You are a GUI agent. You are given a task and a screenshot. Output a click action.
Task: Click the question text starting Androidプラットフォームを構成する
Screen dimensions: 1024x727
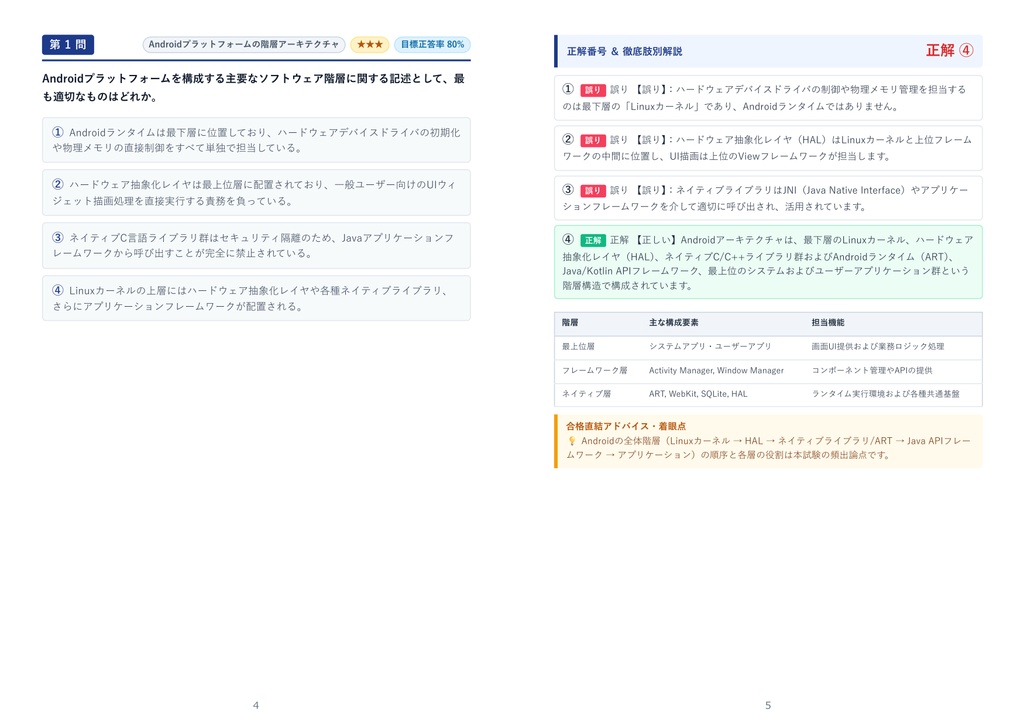(x=253, y=88)
